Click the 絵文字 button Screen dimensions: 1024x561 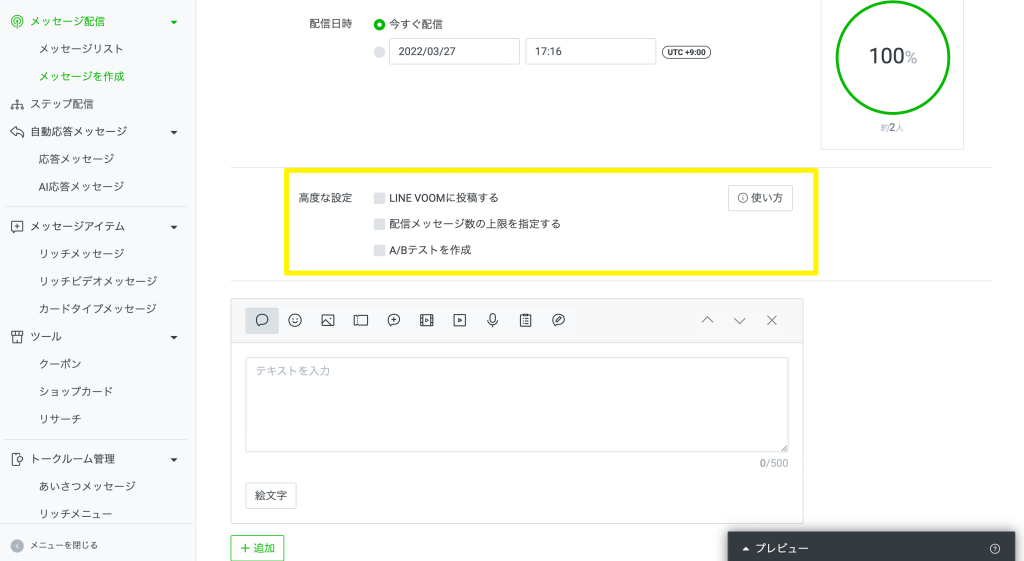coord(270,495)
